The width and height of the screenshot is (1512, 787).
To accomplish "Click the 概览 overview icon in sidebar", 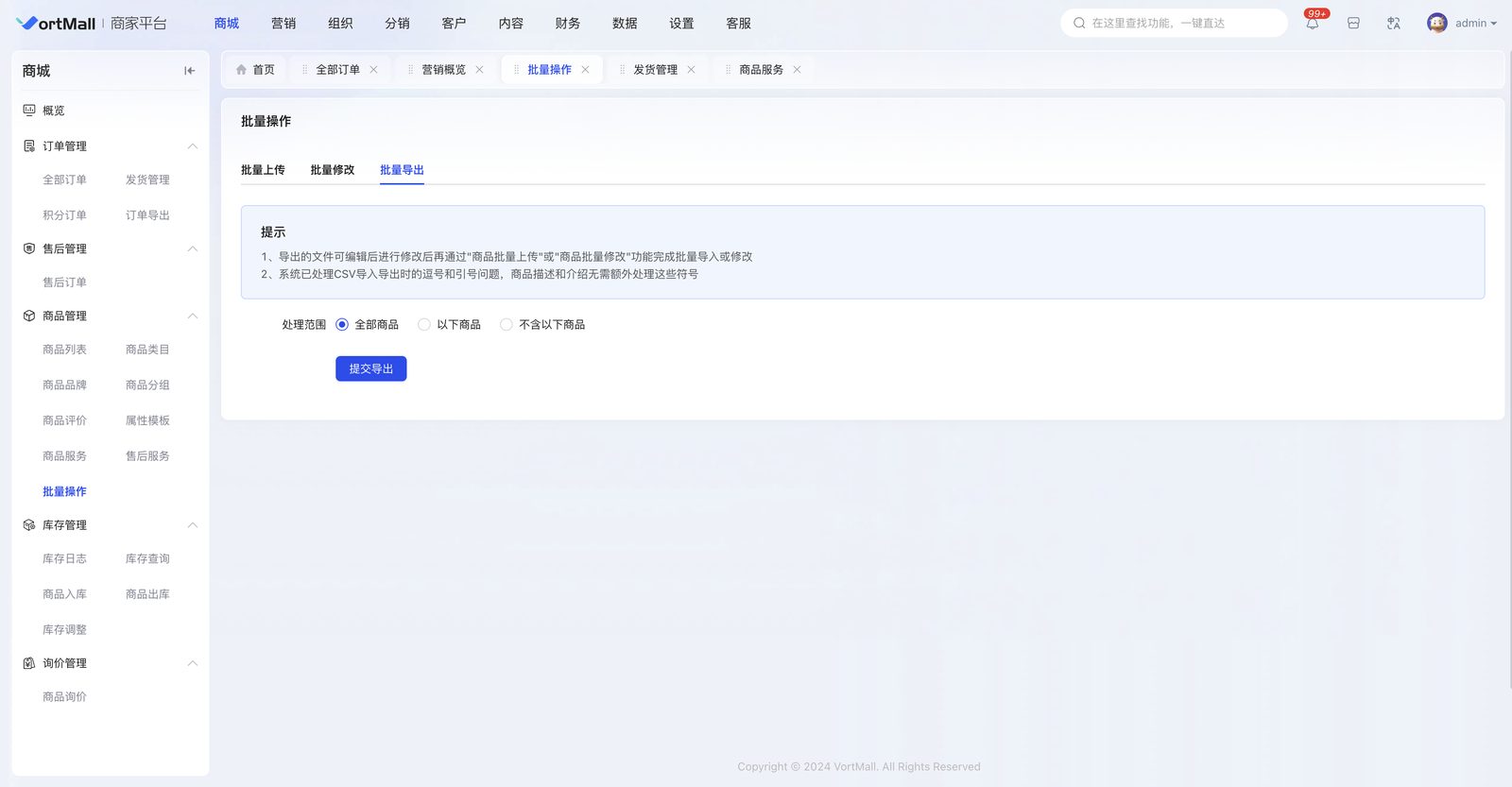I will (x=29, y=111).
